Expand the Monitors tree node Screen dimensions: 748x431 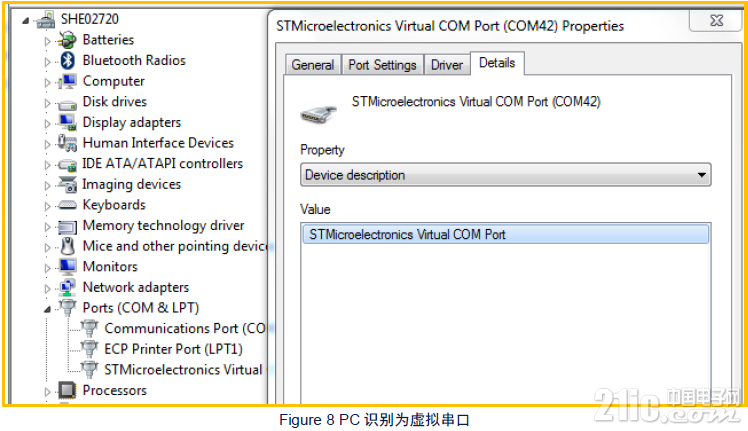pos(47,268)
